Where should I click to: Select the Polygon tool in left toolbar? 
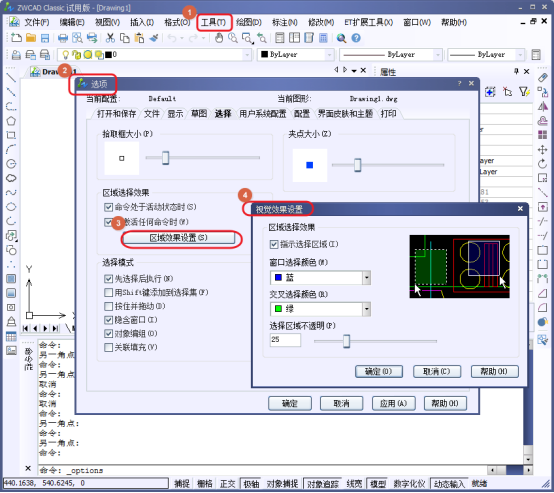(x=11, y=121)
